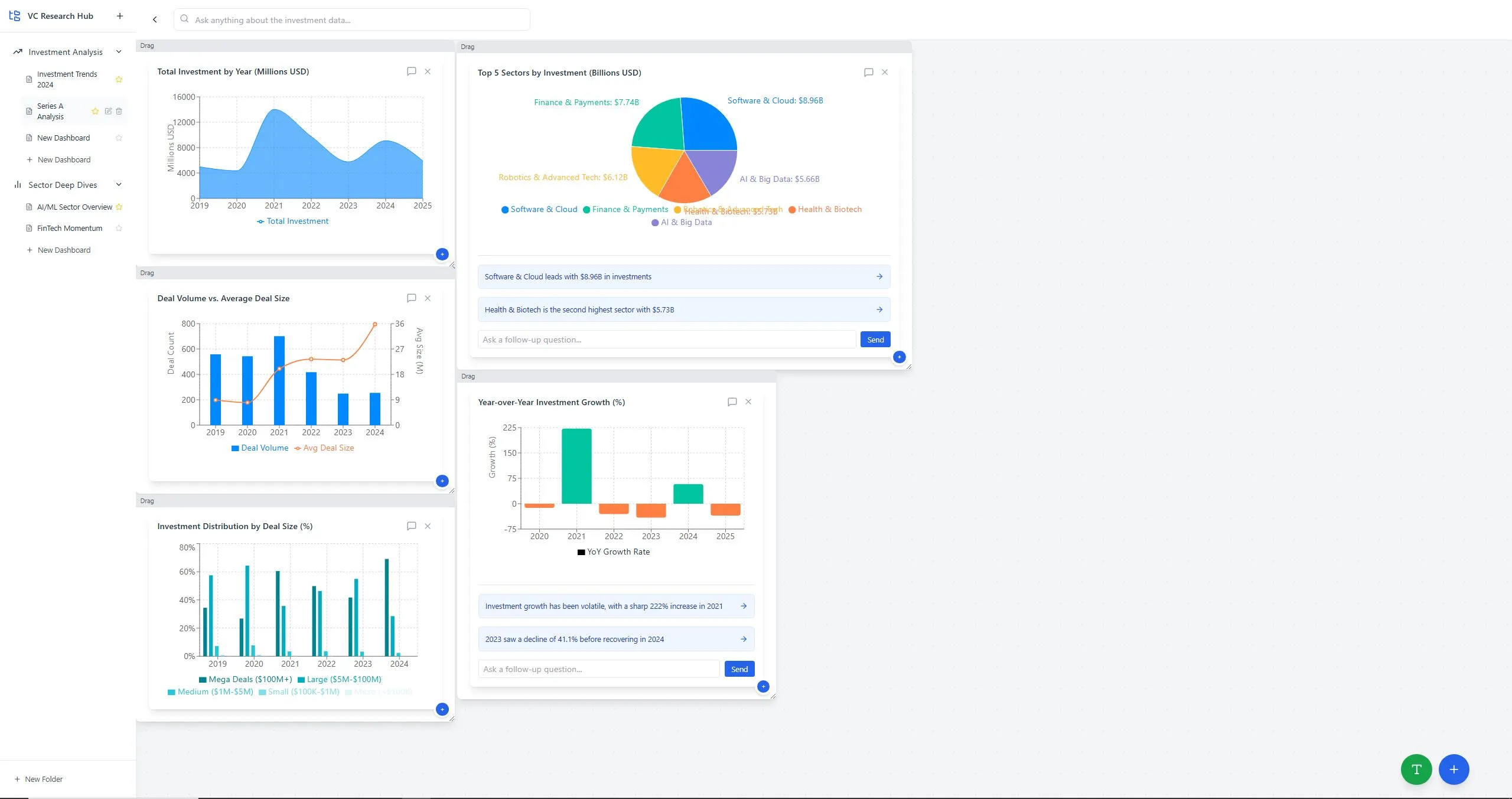
Task: Open comment icon on Year-over-Year Growth chart
Action: point(732,402)
